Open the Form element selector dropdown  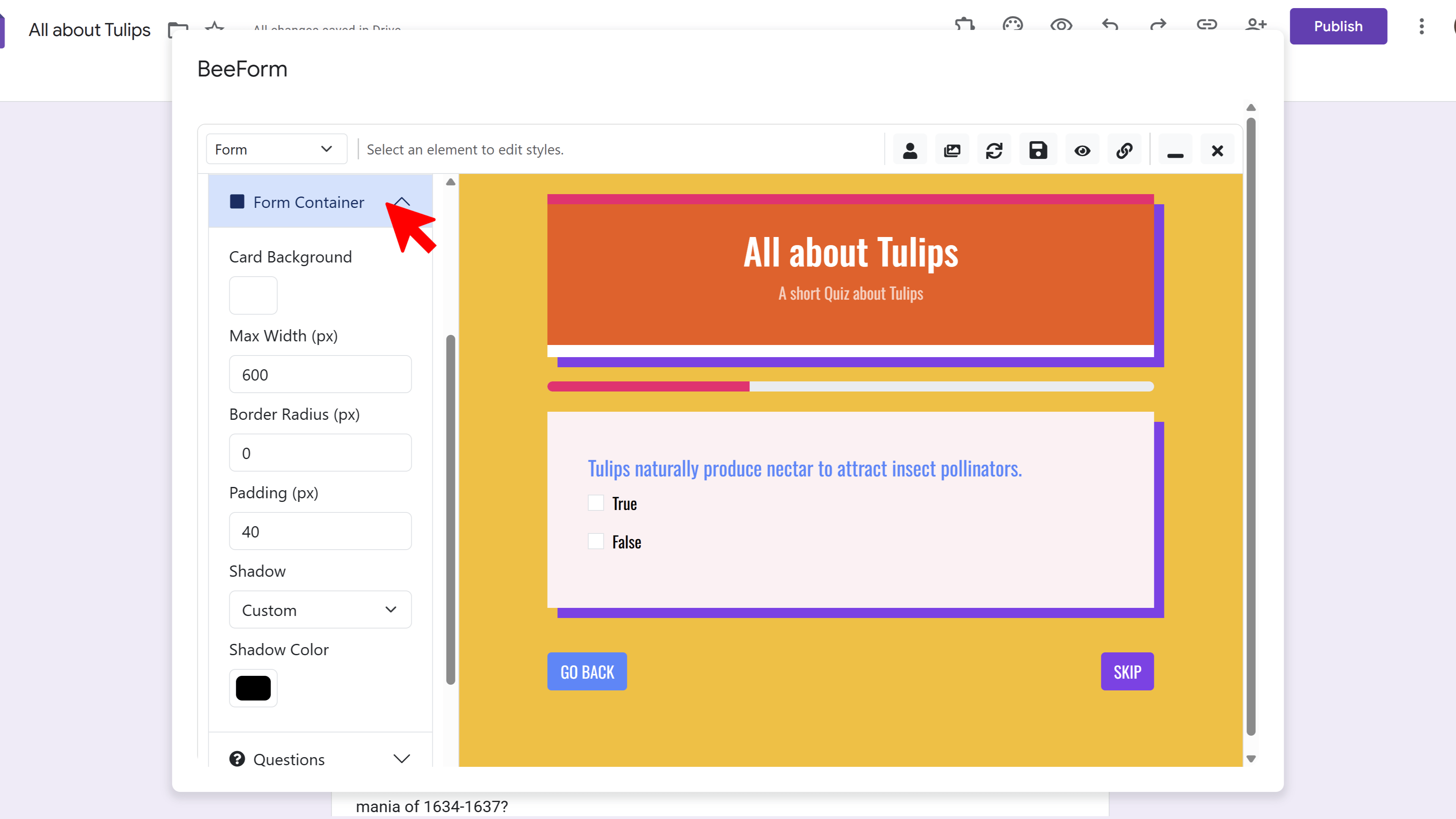click(276, 149)
